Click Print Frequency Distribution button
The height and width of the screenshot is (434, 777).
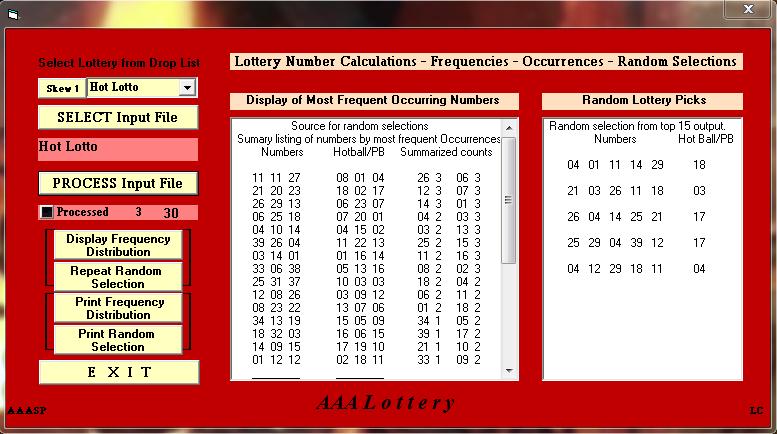tap(118, 308)
